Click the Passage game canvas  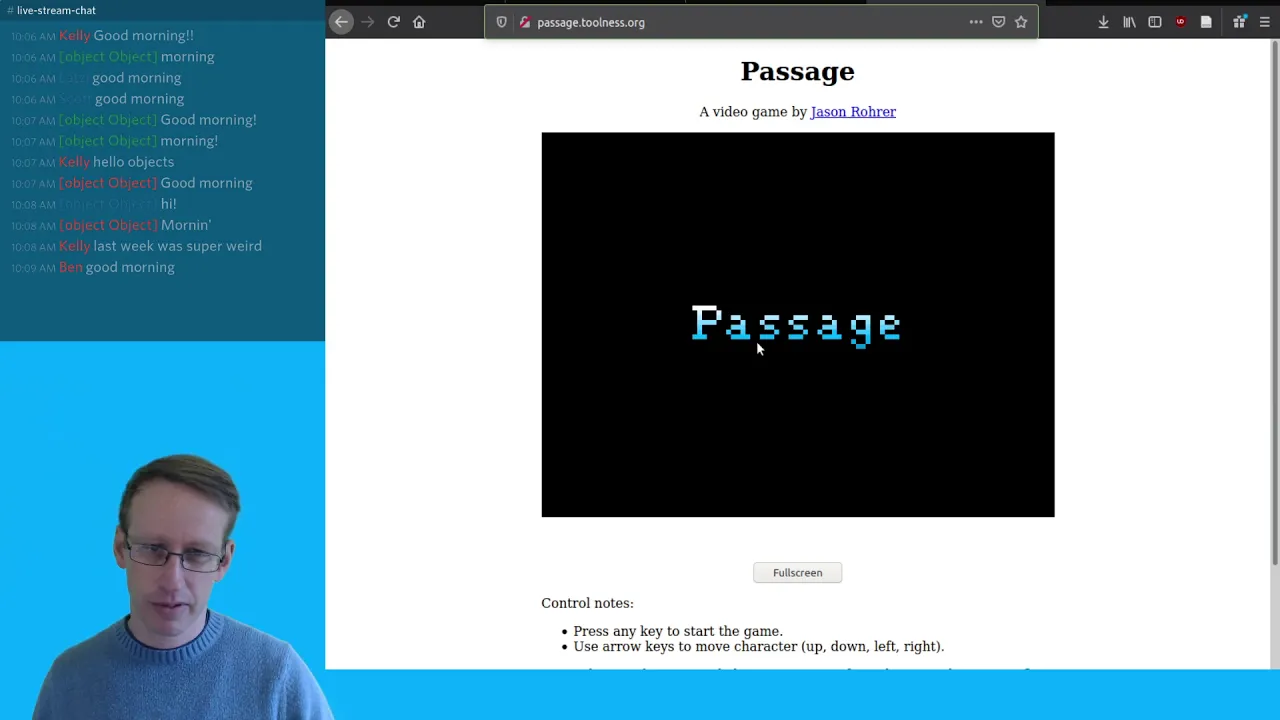[798, 325]
